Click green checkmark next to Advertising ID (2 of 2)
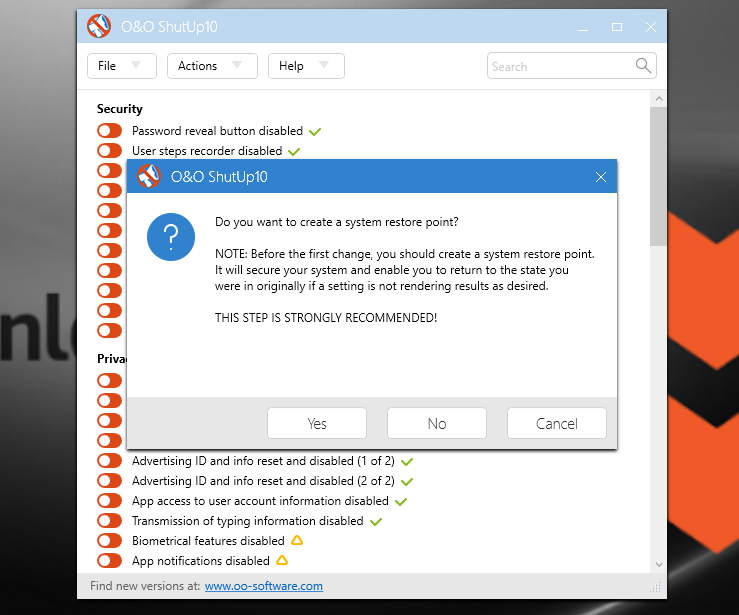This screenshot has height=615, width=739. click(x=407, y=482)
